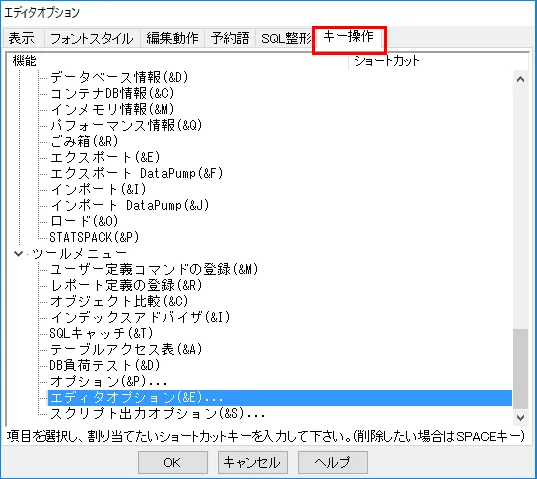Click the scrollbar up arrow
Screen dimensions: 537x479
tap(521, 79)
